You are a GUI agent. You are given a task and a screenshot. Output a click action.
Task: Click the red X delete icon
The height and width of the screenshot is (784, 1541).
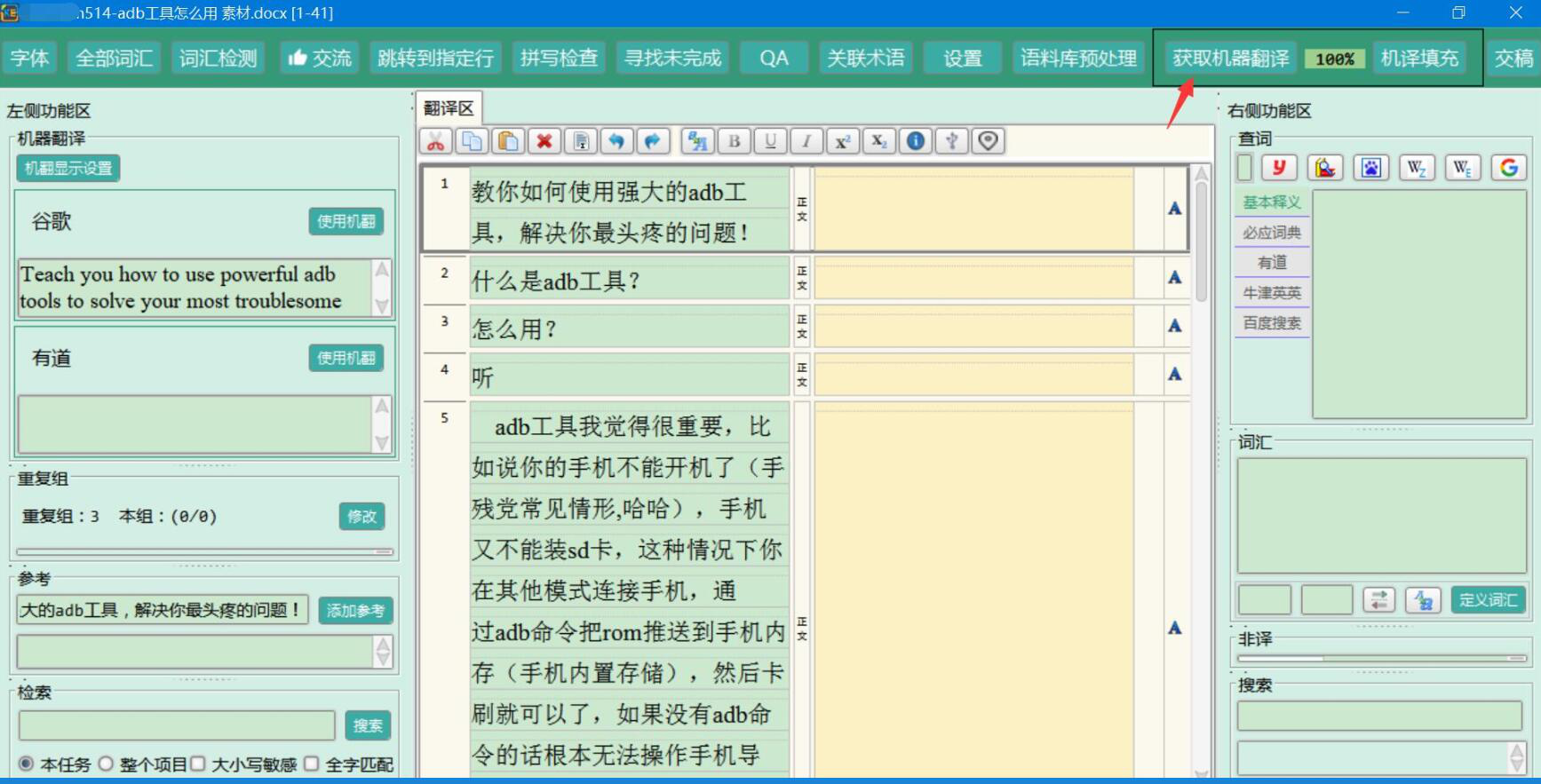tap(544, 141)
